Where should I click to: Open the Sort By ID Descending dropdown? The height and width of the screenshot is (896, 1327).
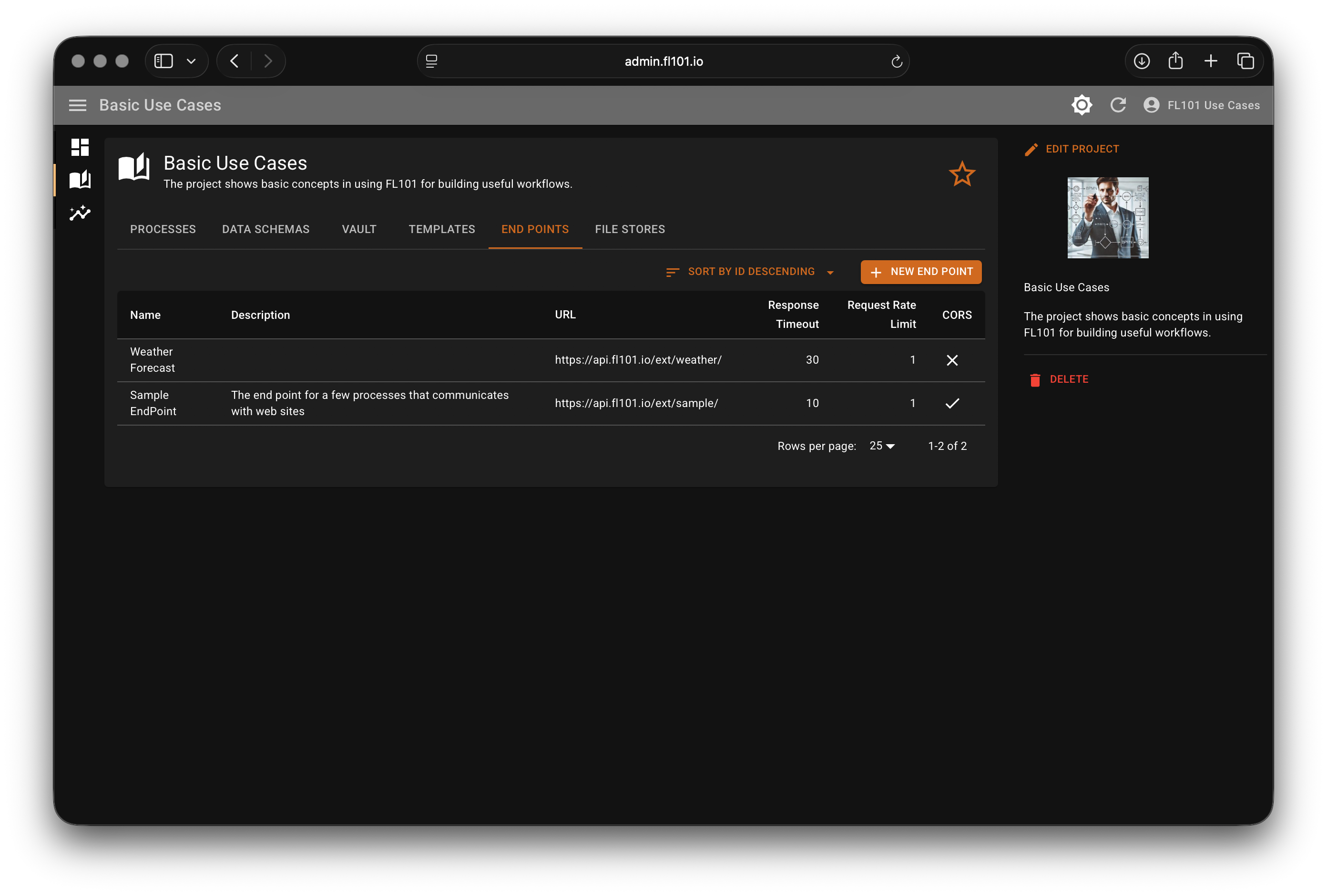pos(750,271)
